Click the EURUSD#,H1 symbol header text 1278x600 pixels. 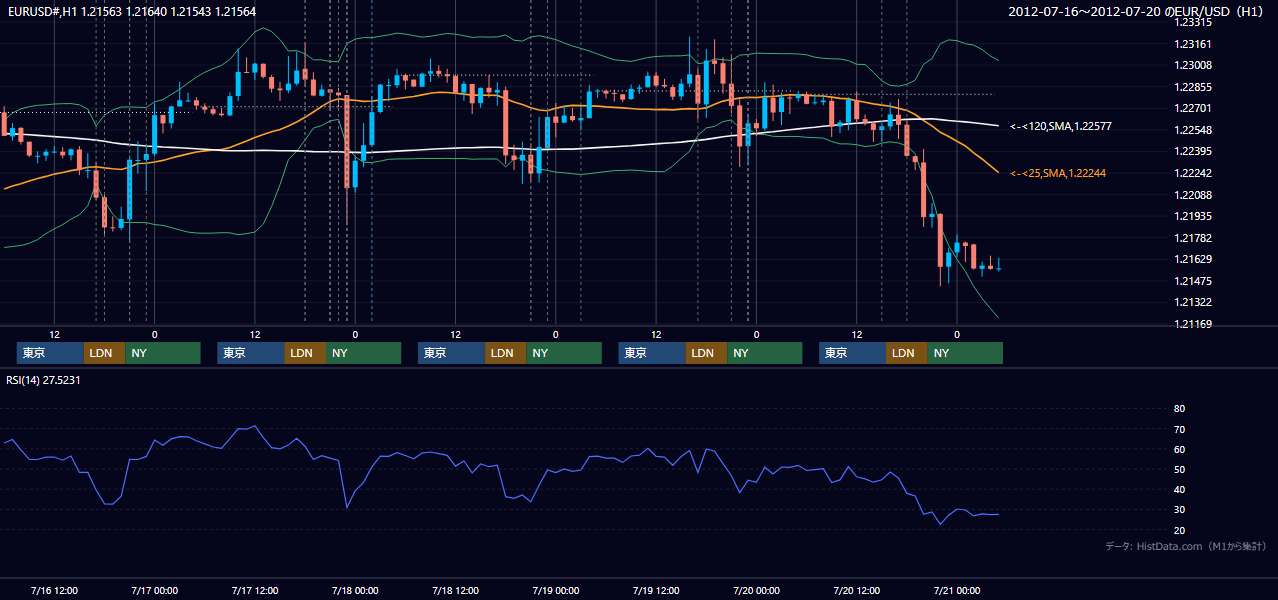pos(130,11)
